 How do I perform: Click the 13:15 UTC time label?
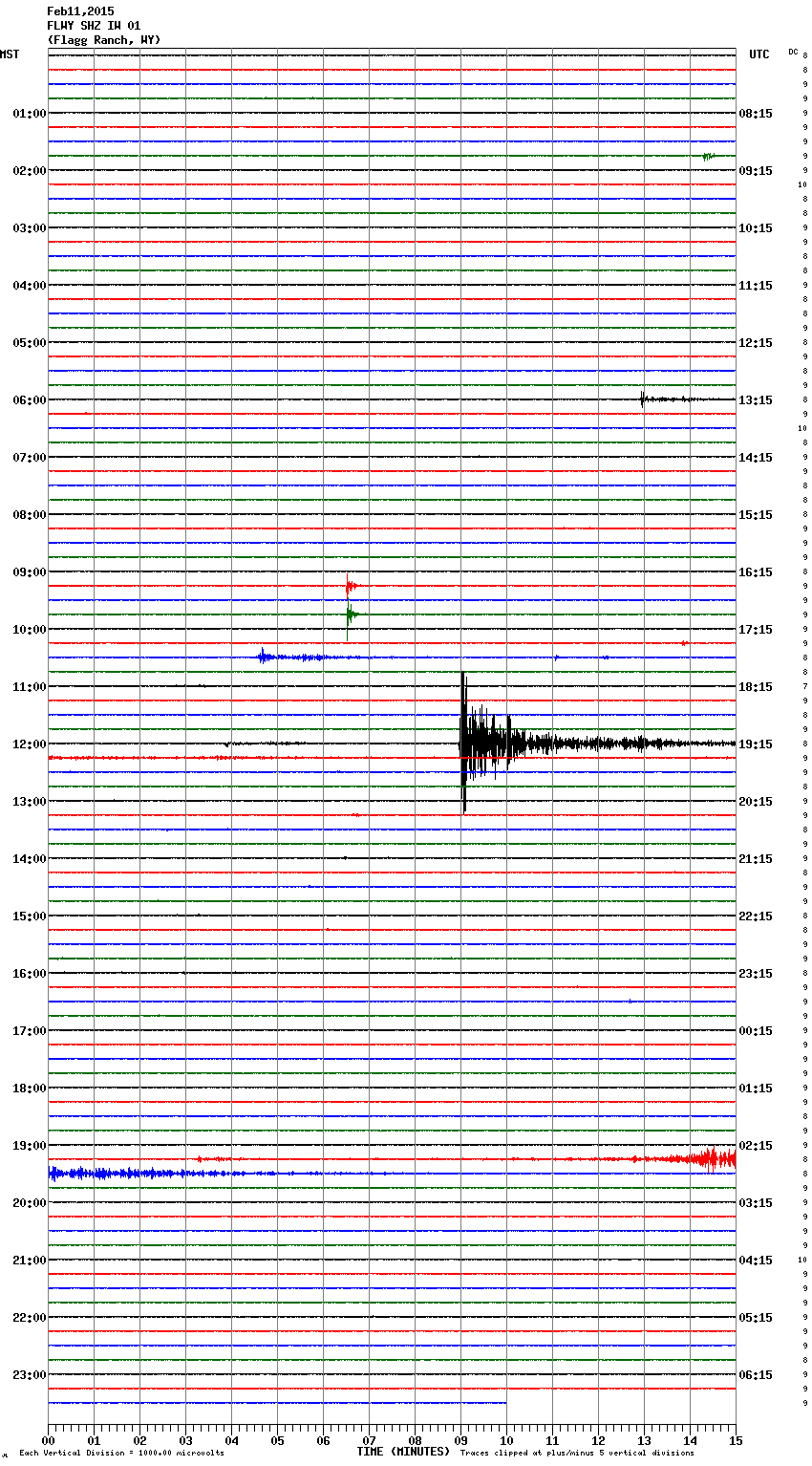[756, 400]
